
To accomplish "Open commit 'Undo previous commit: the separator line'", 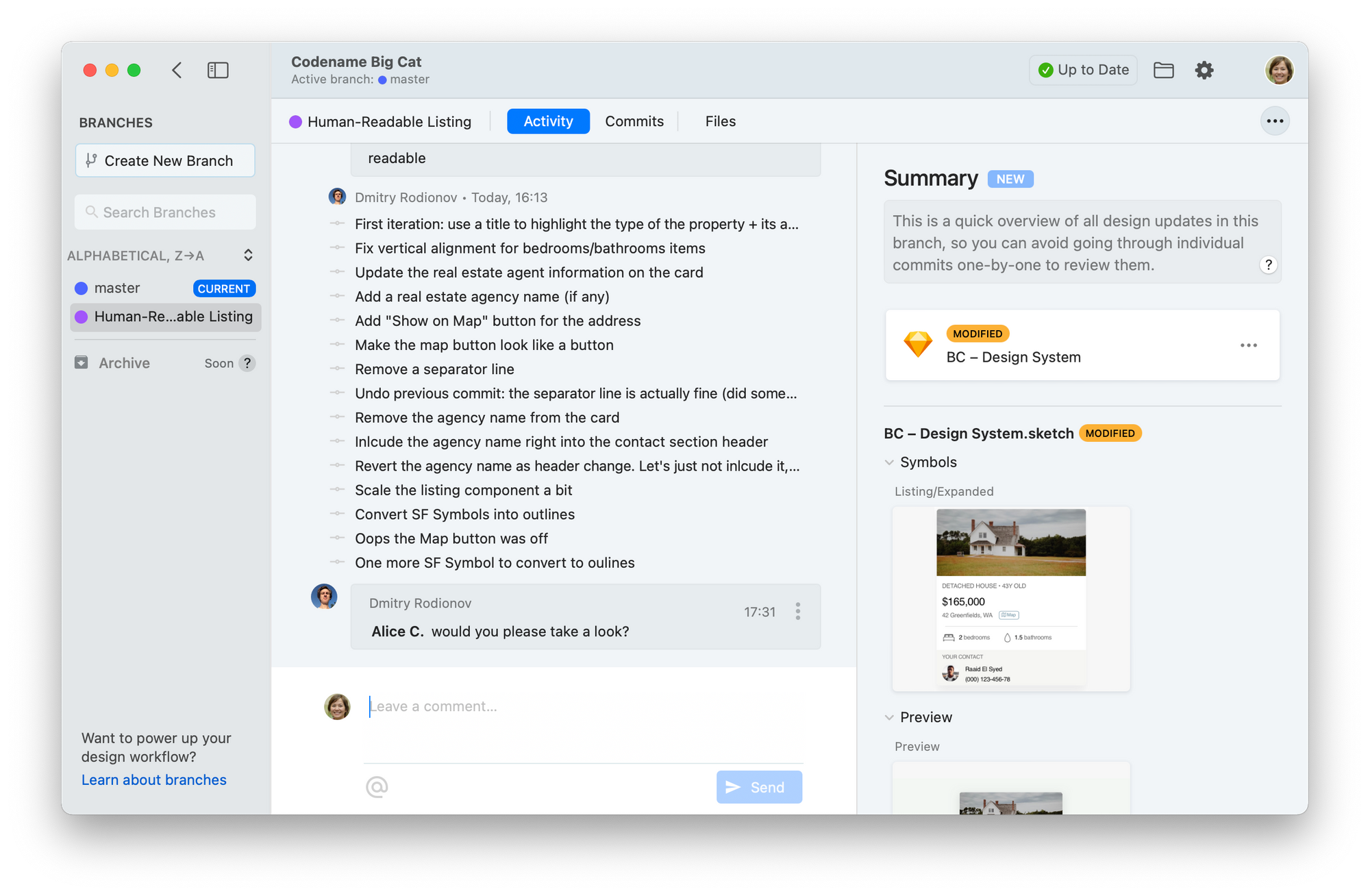I will 576,394.
